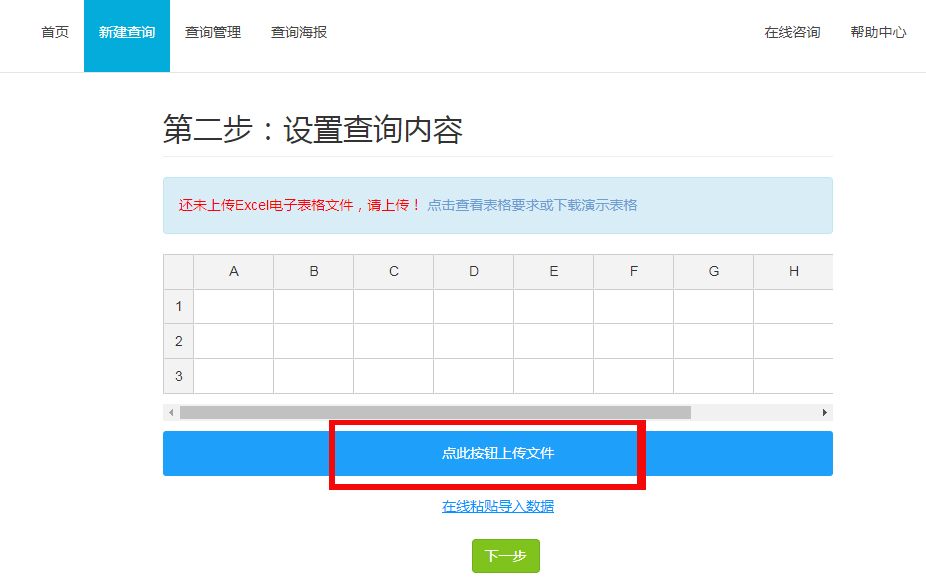Viewport: 926px width, 581px height.
Task: Click the horizontal scrollbar right arrow
Action: [x=825, y=412]
